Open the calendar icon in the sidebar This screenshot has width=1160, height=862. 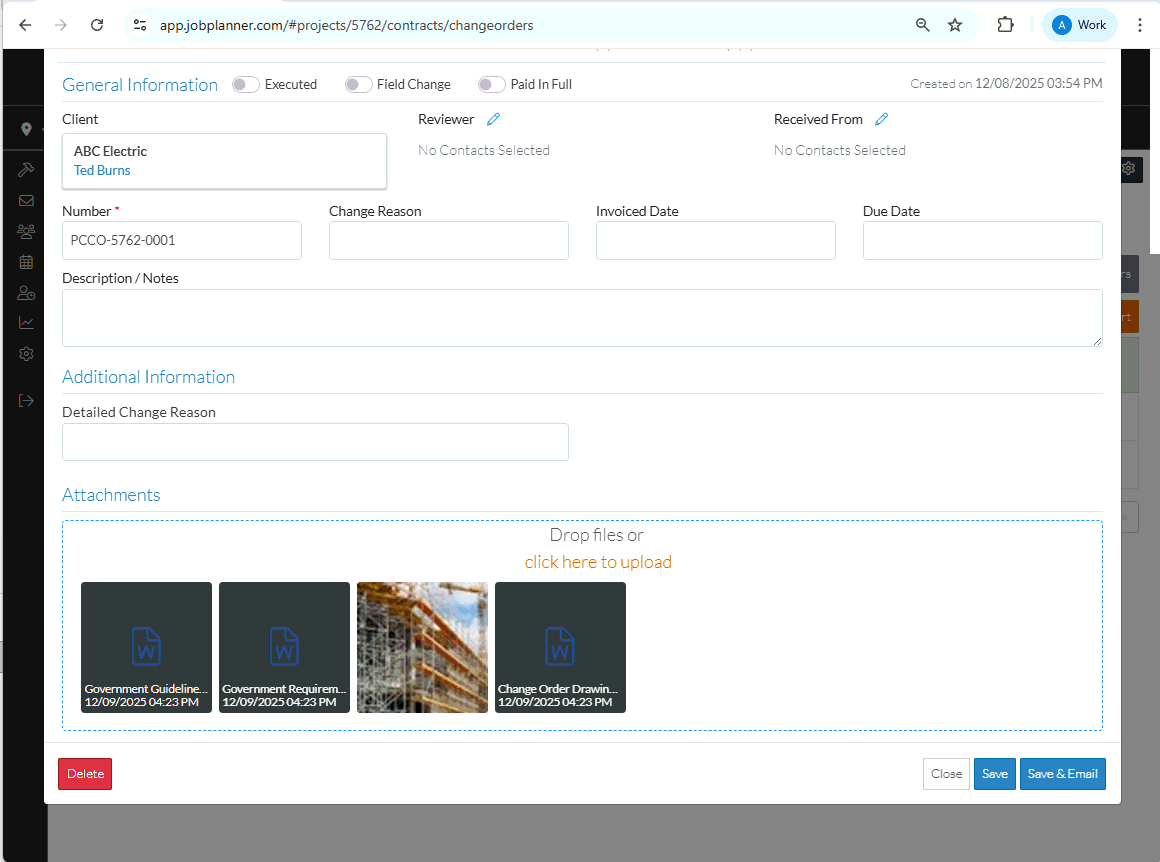click(x=26, y=262)
